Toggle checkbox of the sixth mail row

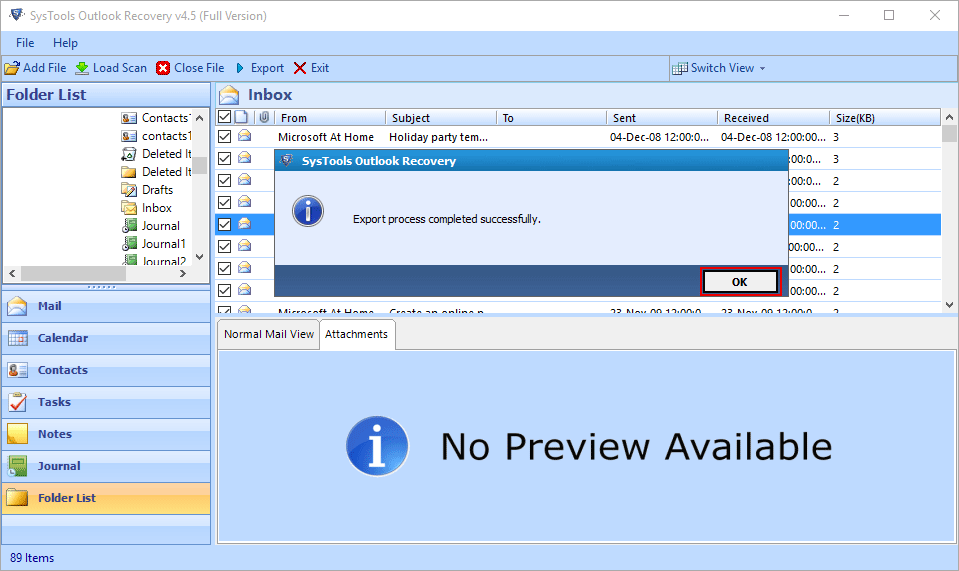(224, 246)
